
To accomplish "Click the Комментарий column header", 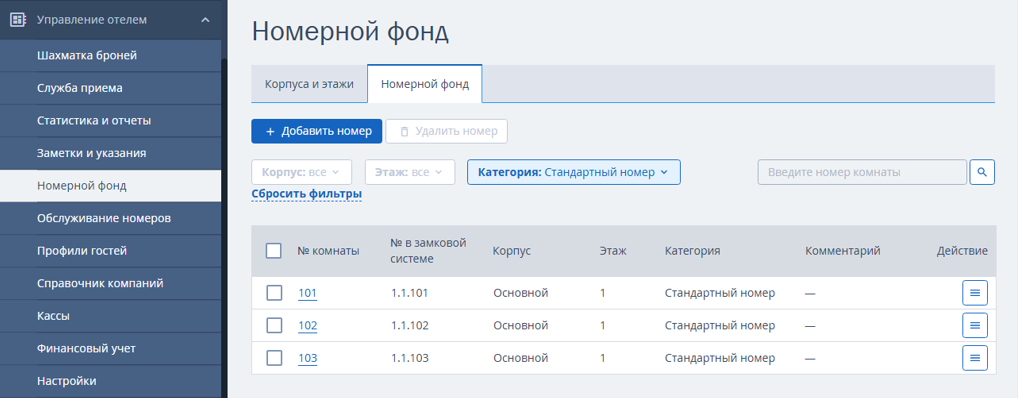I will coord(843,251).
